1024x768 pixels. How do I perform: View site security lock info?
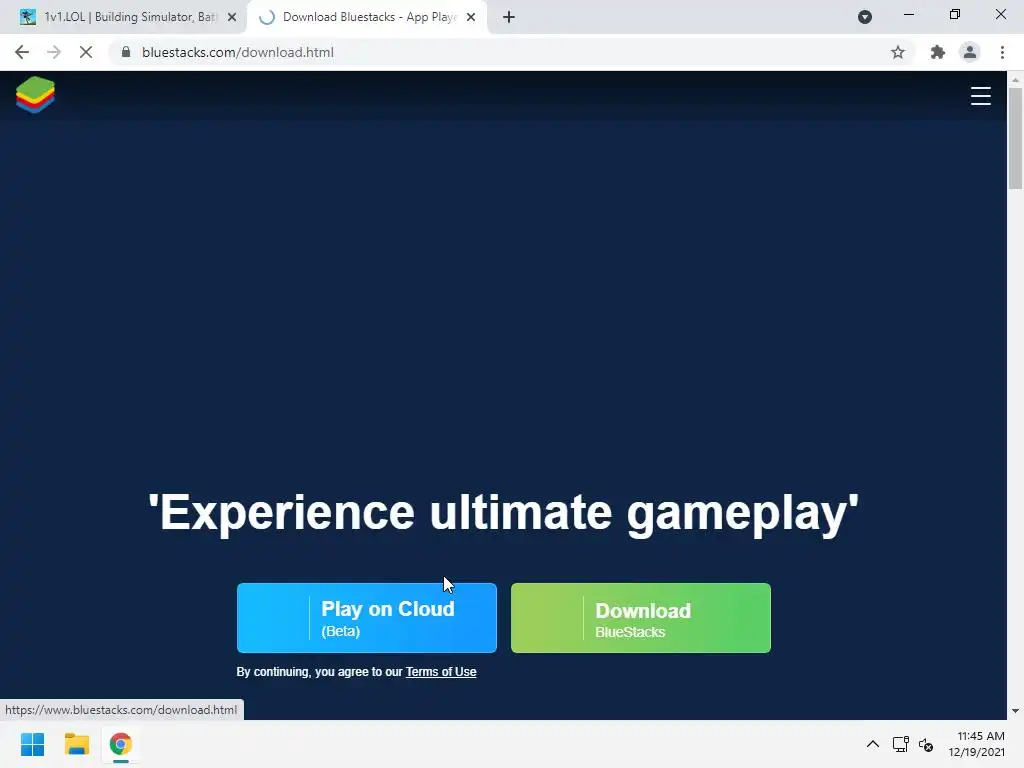click(x=126, y=52)
